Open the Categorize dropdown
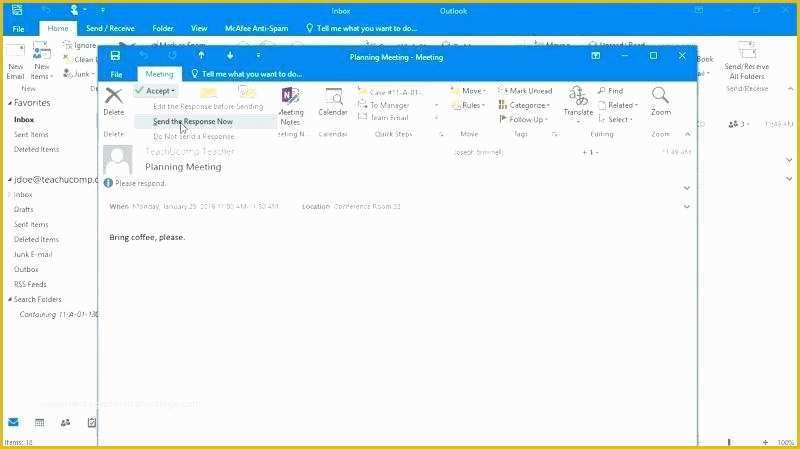Viewport: 800px width, 449px height. coord(524,105)
